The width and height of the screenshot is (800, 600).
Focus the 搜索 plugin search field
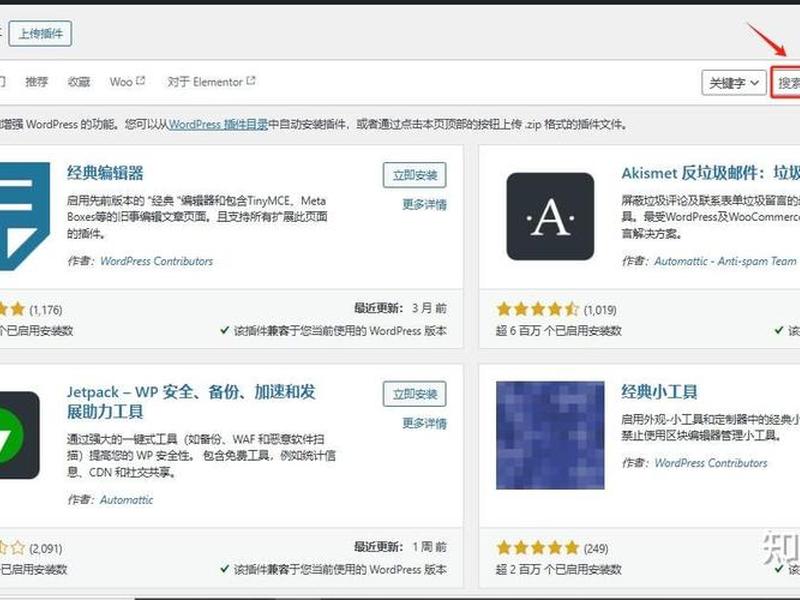(786, 83)
